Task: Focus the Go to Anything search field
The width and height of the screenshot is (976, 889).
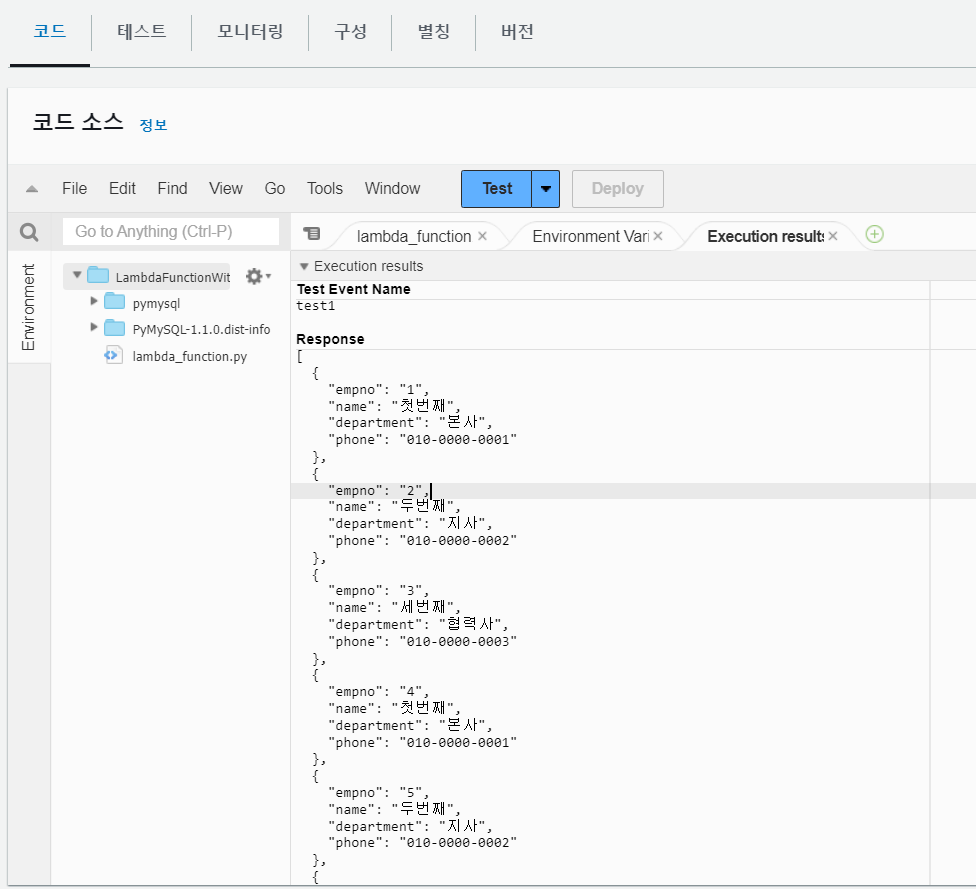Action: 171,232
